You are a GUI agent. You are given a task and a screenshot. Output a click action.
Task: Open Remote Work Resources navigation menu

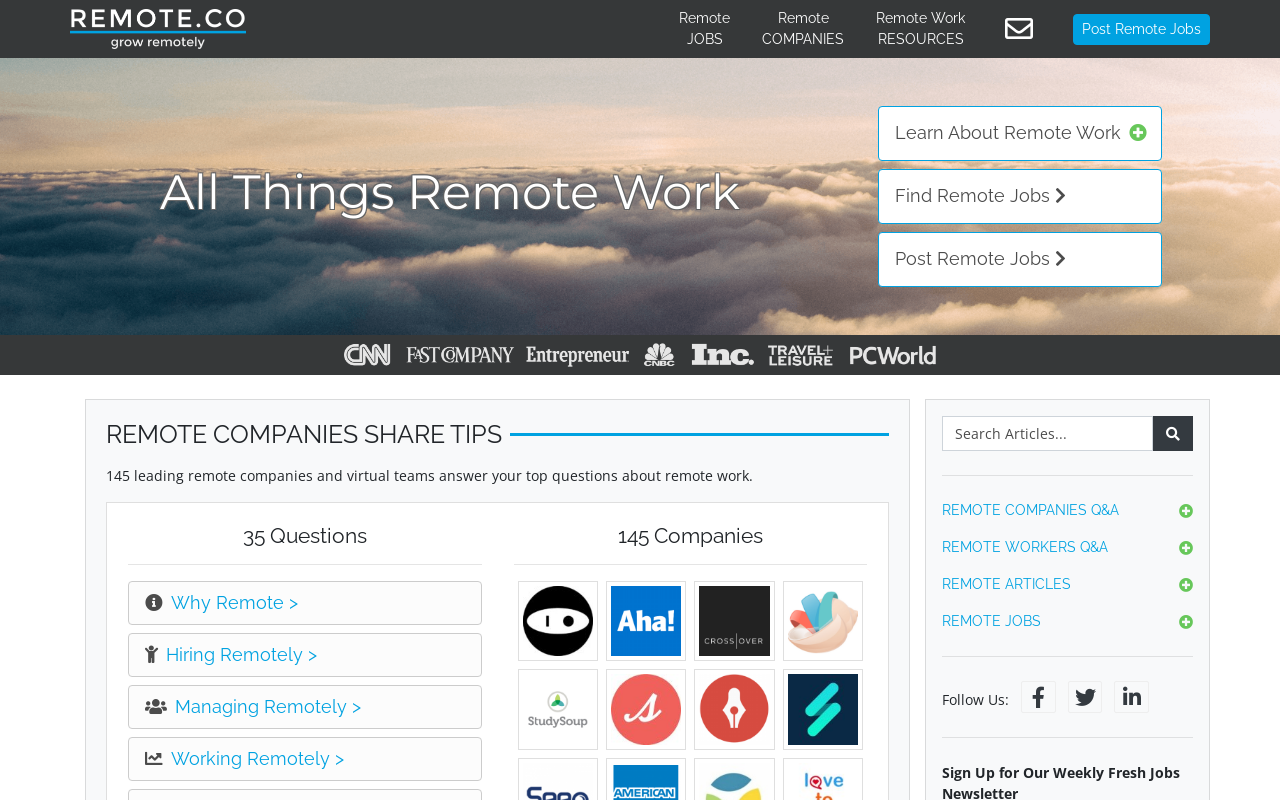[x=921, y=29]
